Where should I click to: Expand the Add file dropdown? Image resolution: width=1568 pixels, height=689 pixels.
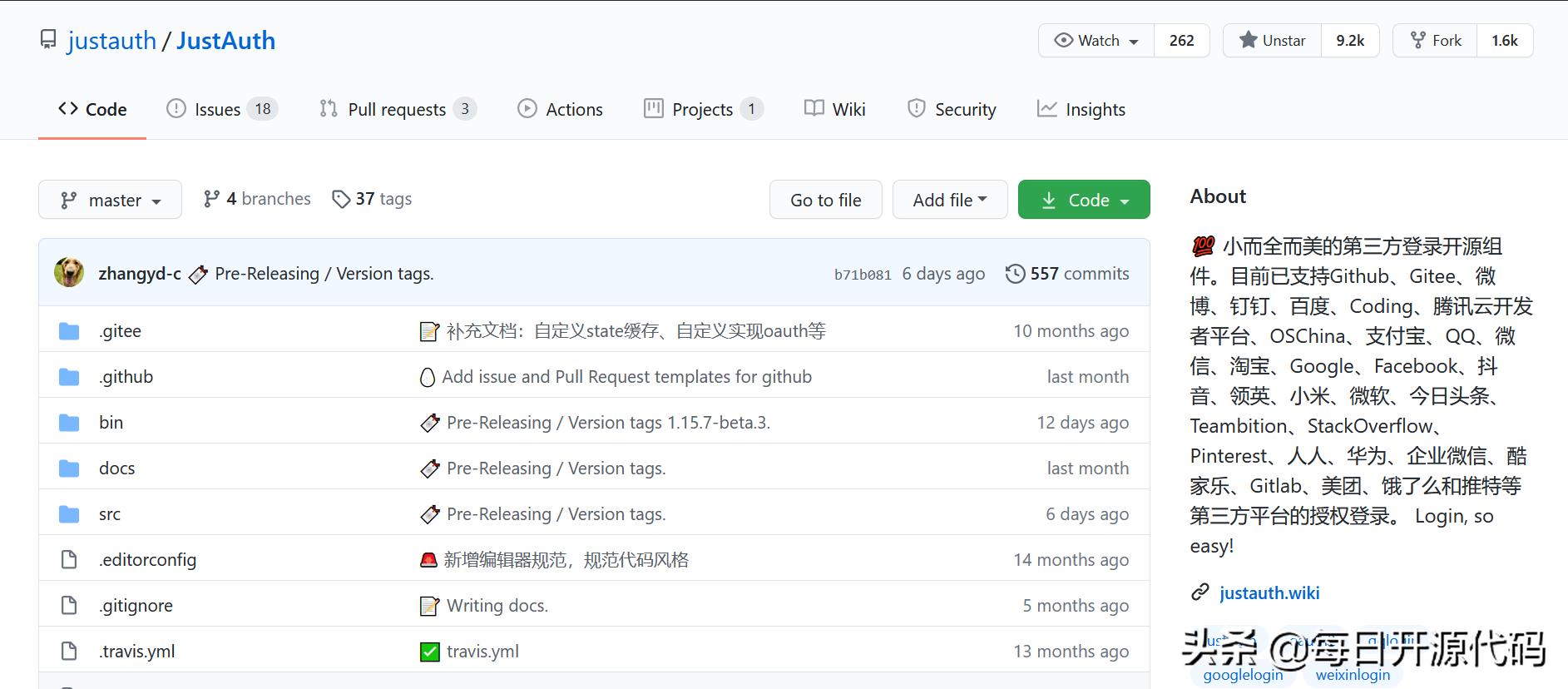950,200
